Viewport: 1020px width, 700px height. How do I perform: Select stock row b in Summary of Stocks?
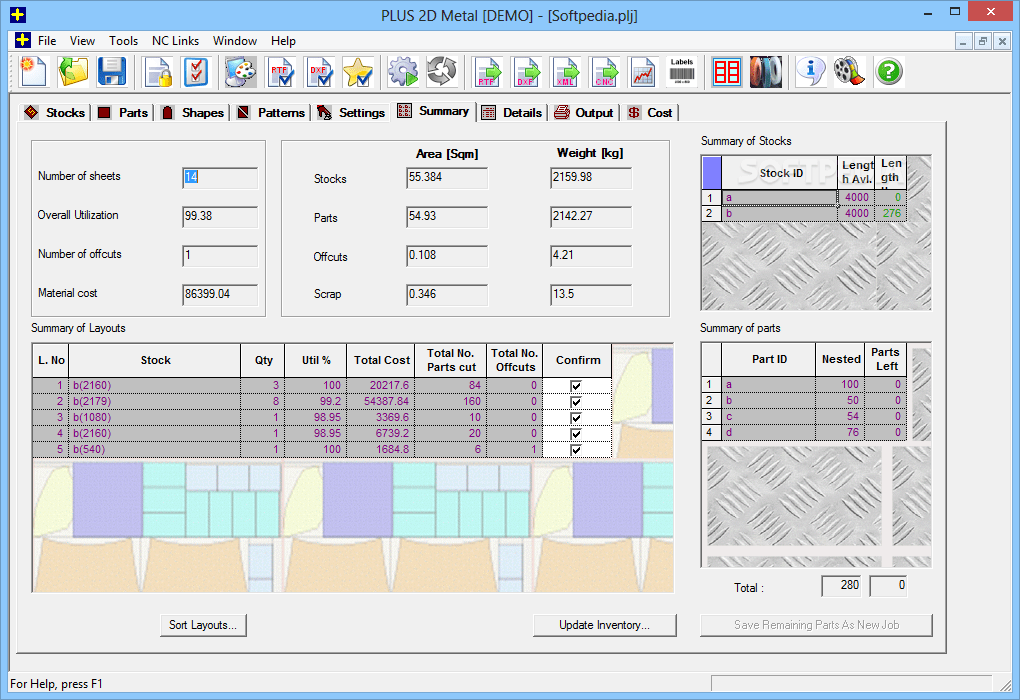tap(803, 213)
